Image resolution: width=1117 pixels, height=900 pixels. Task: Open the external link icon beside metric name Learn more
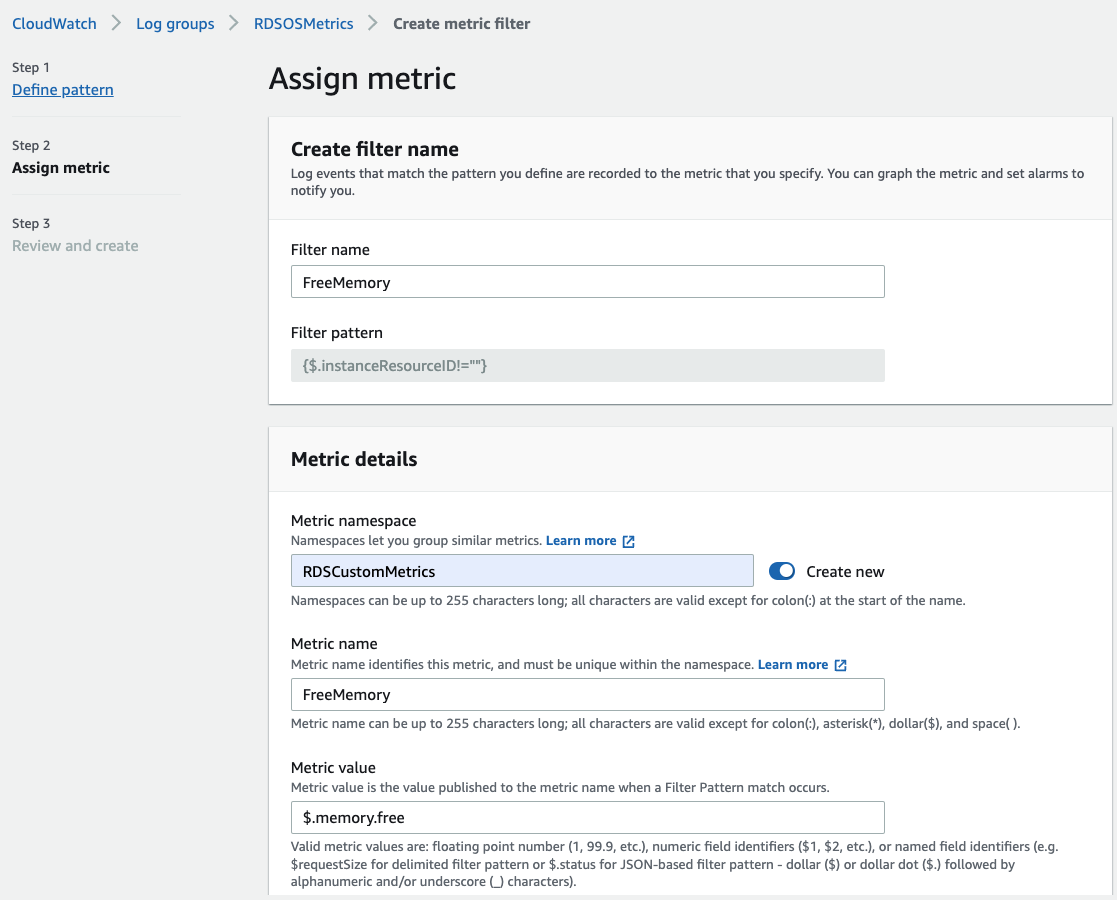841,665
